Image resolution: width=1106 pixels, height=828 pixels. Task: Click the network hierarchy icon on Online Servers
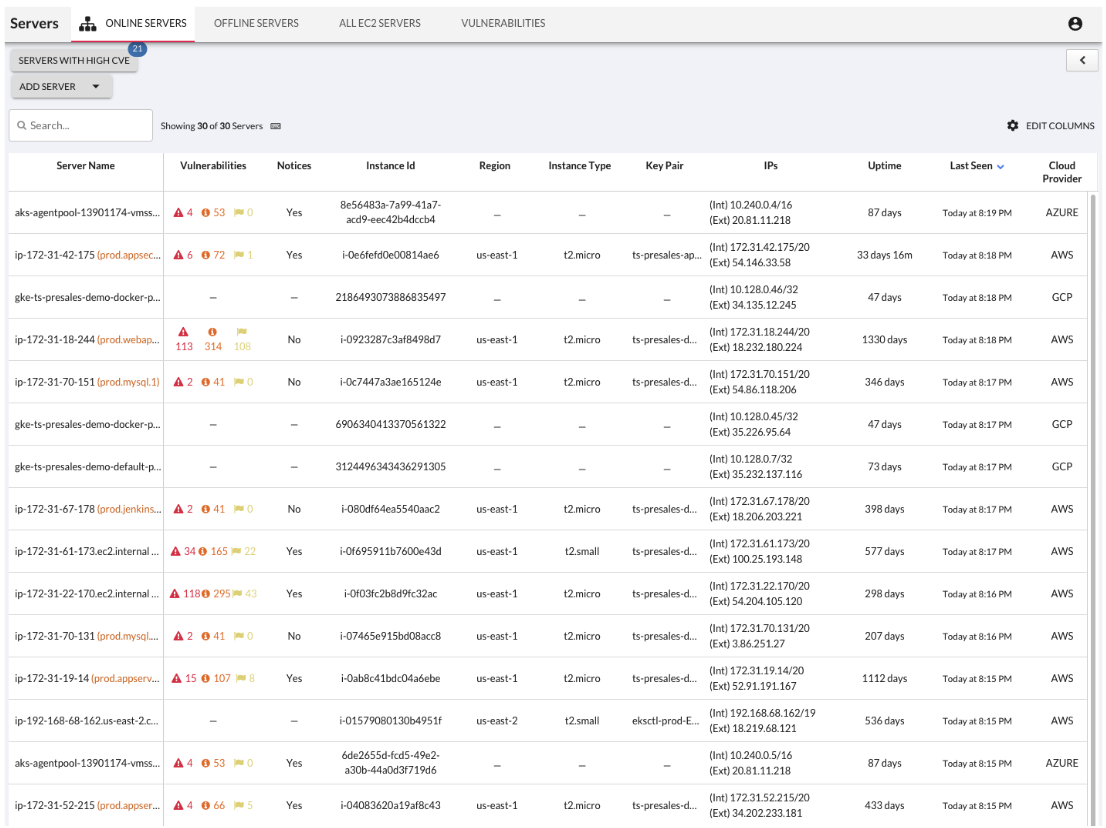(x=87, y=23)
